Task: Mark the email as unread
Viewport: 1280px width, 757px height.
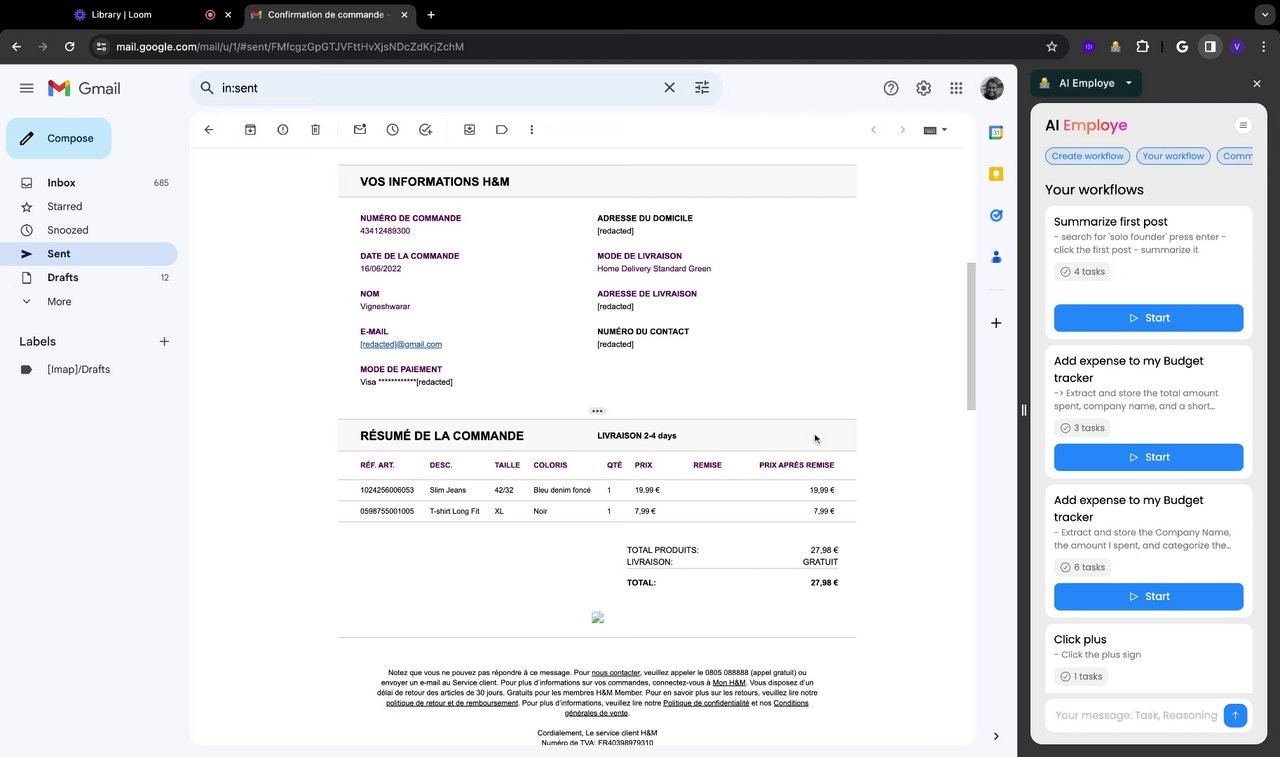Action: pyautogui.click(x=360, y=129)
